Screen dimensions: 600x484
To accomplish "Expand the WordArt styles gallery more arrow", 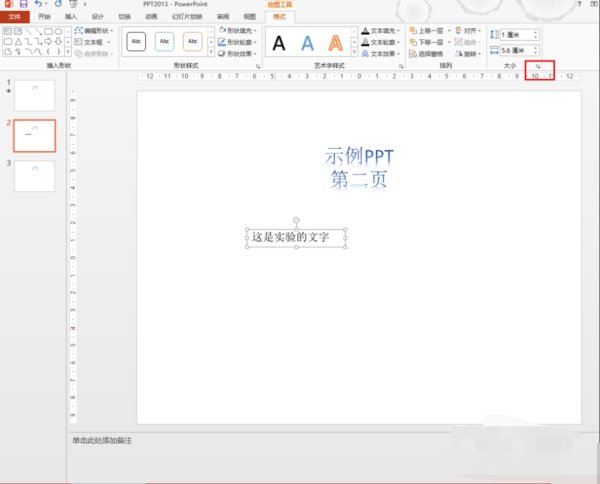I will (x=354, y=52).
